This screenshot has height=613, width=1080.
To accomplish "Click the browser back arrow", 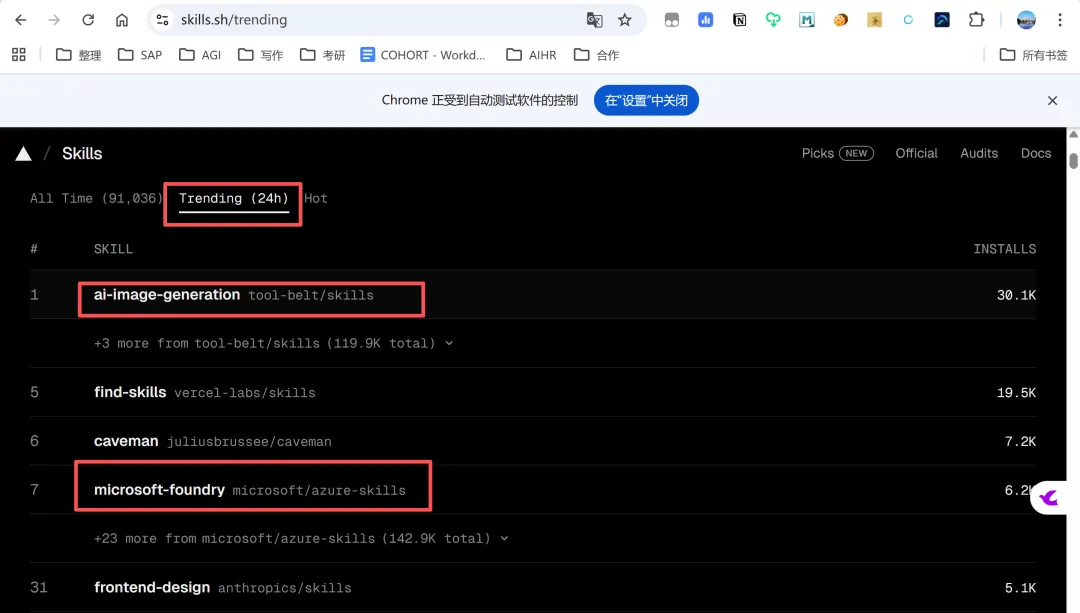I will pyautogui.click(x=21, y=20).
